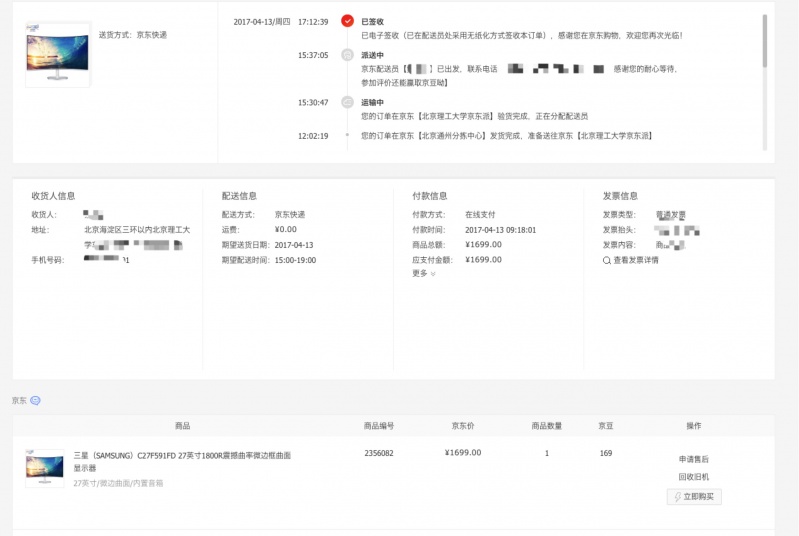Screen dimensions: 799x536
Task: Click the 12:02:19 tracking timeline dot
Action: [x=347, y=135]
